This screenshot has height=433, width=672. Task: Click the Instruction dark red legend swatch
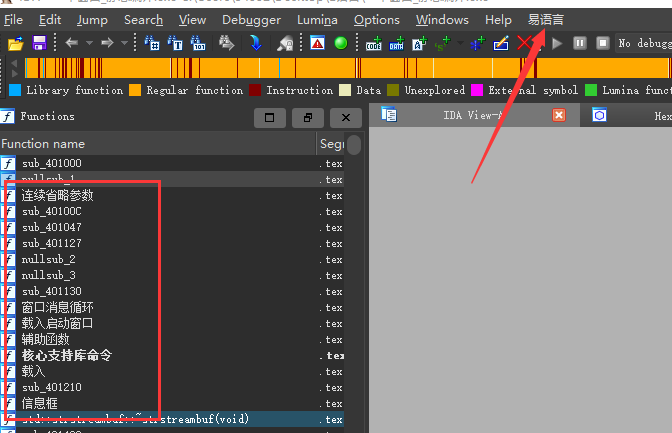(x=255, y=90)
